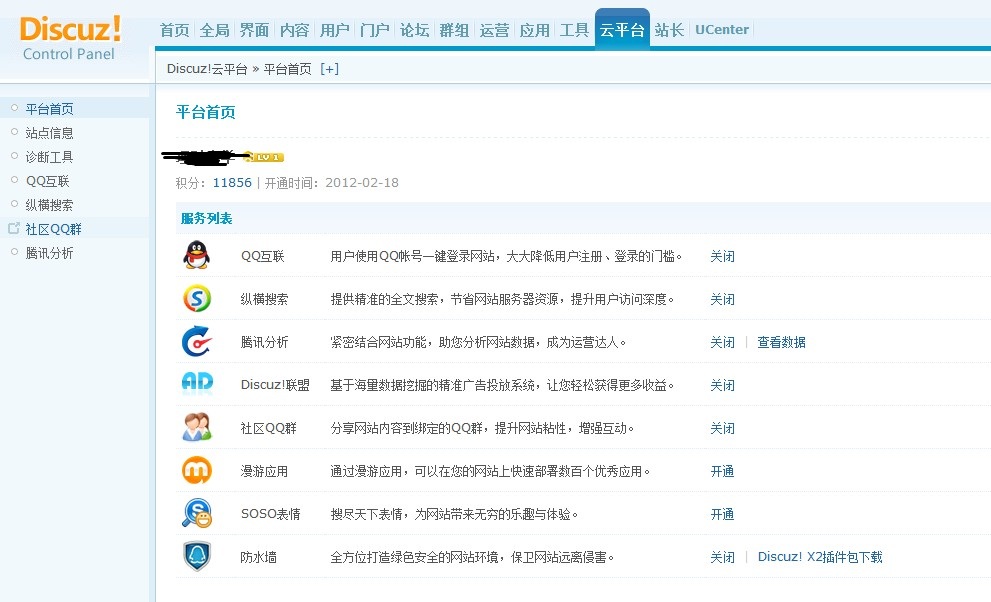991x602 pixels.
Task: Open the 论坛 top menu
Action: point(415,30)
